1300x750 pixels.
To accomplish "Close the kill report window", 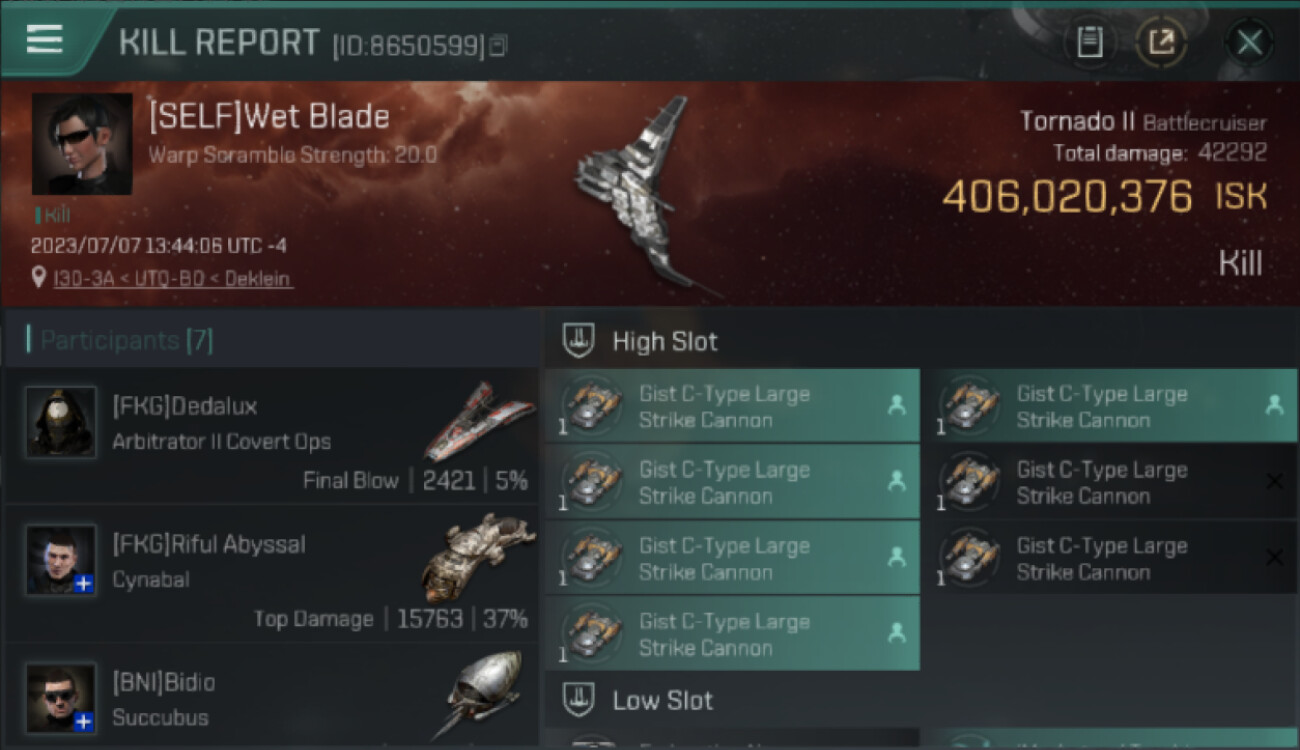I will tap(1249, 42).
